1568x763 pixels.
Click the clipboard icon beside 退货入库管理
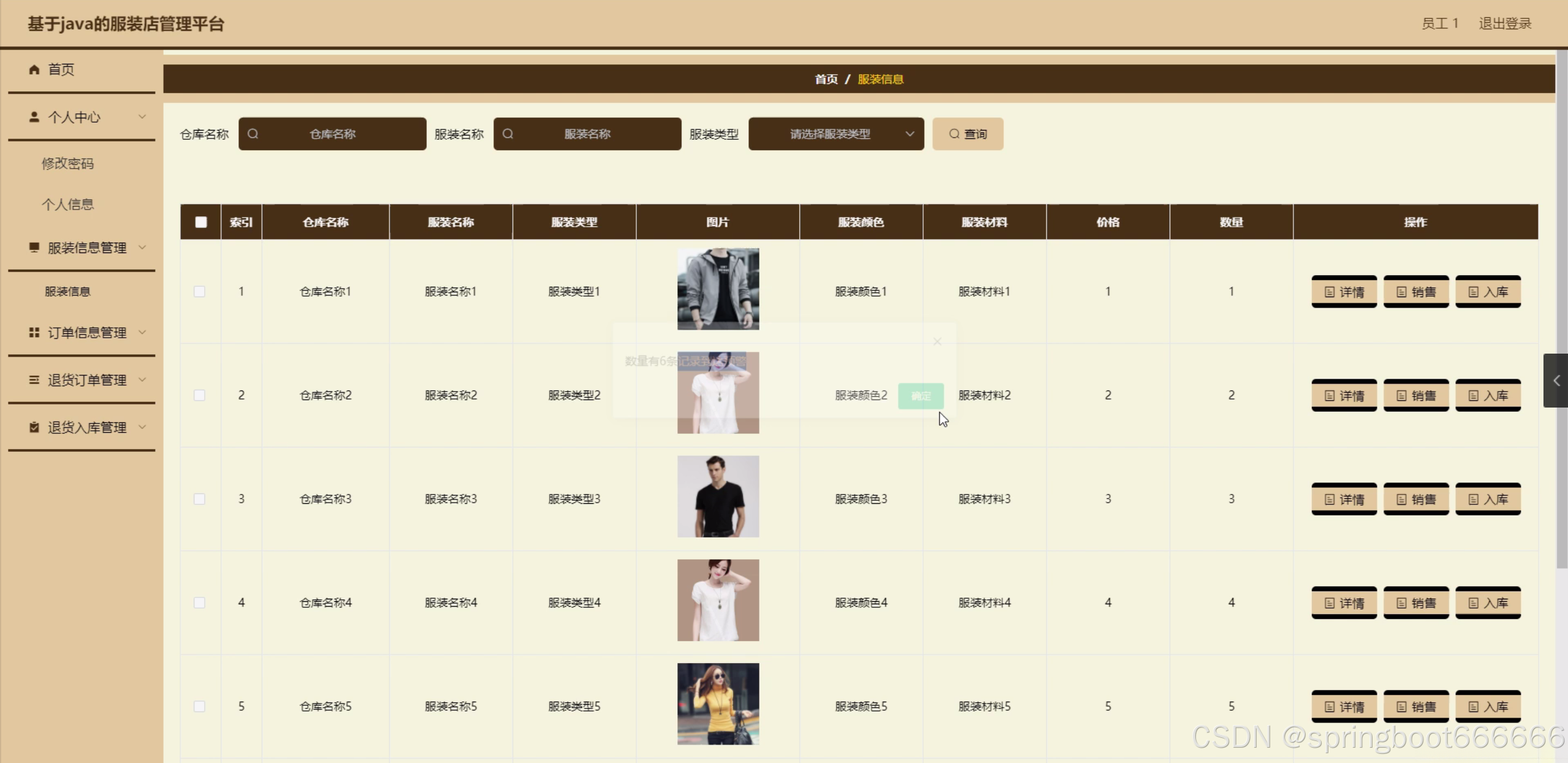(x=34, y=427)
